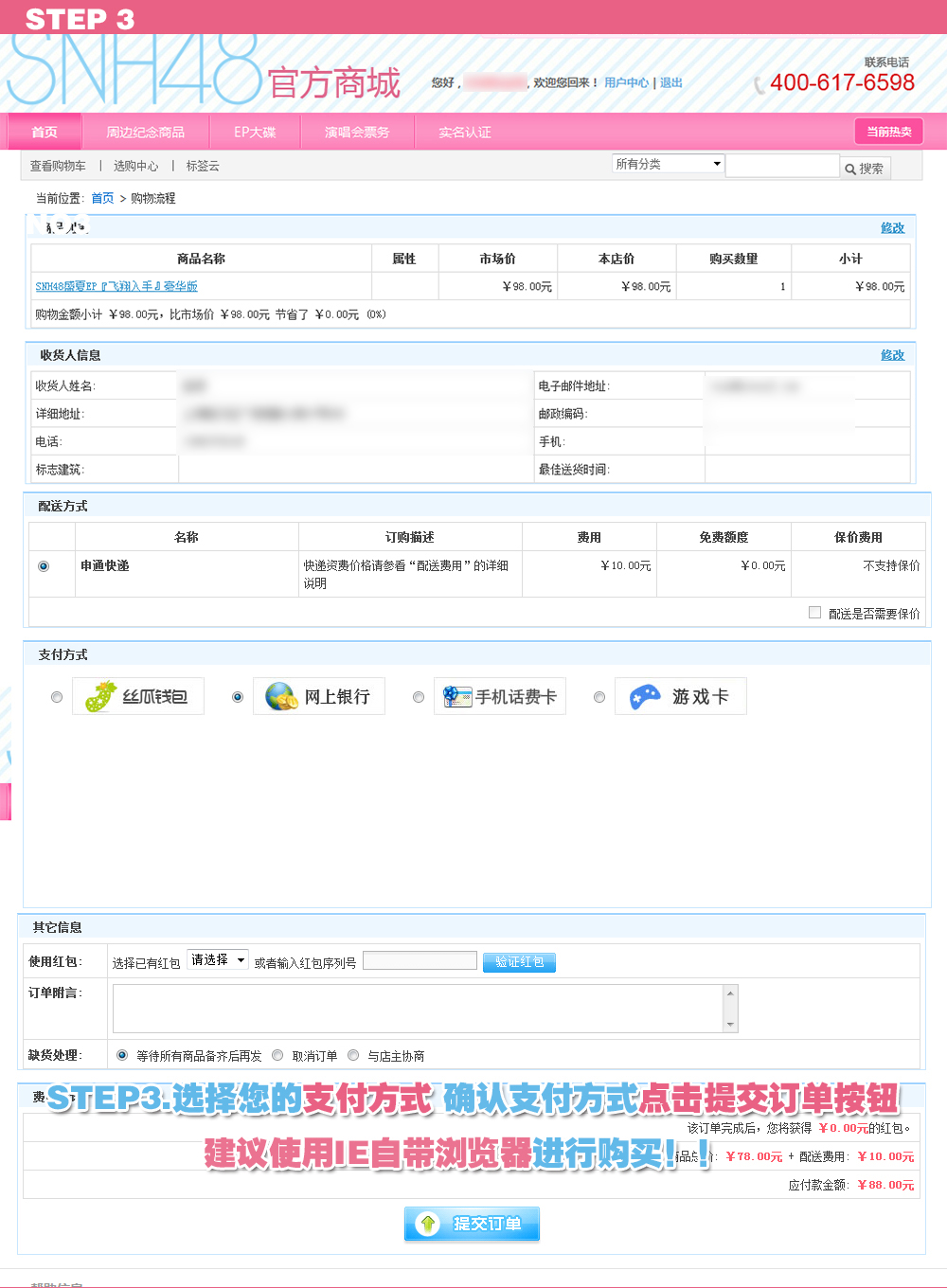The width and height of the screenshot is (947, 1288).
Task: Click the search keyword input field
Action: 782,166
